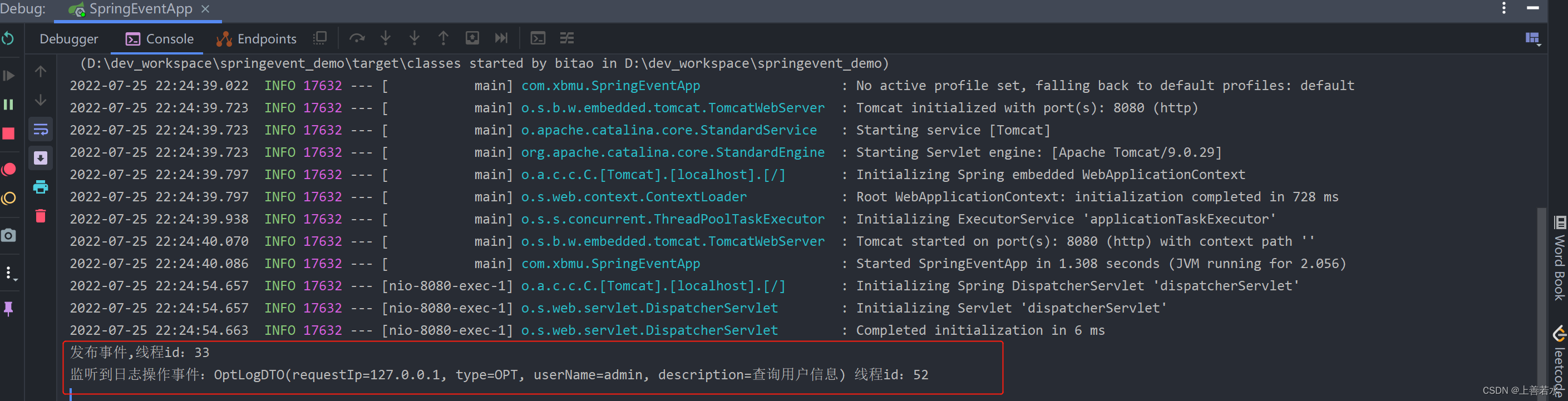Print the console output
Viewport: 1568px width, 401px height.
pos(40,187)
